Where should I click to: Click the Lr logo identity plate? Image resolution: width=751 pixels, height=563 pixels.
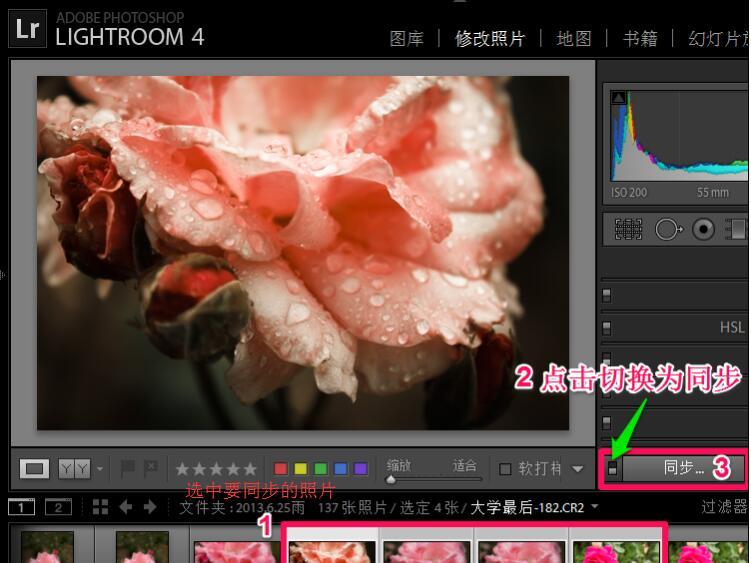click(27, 30)
